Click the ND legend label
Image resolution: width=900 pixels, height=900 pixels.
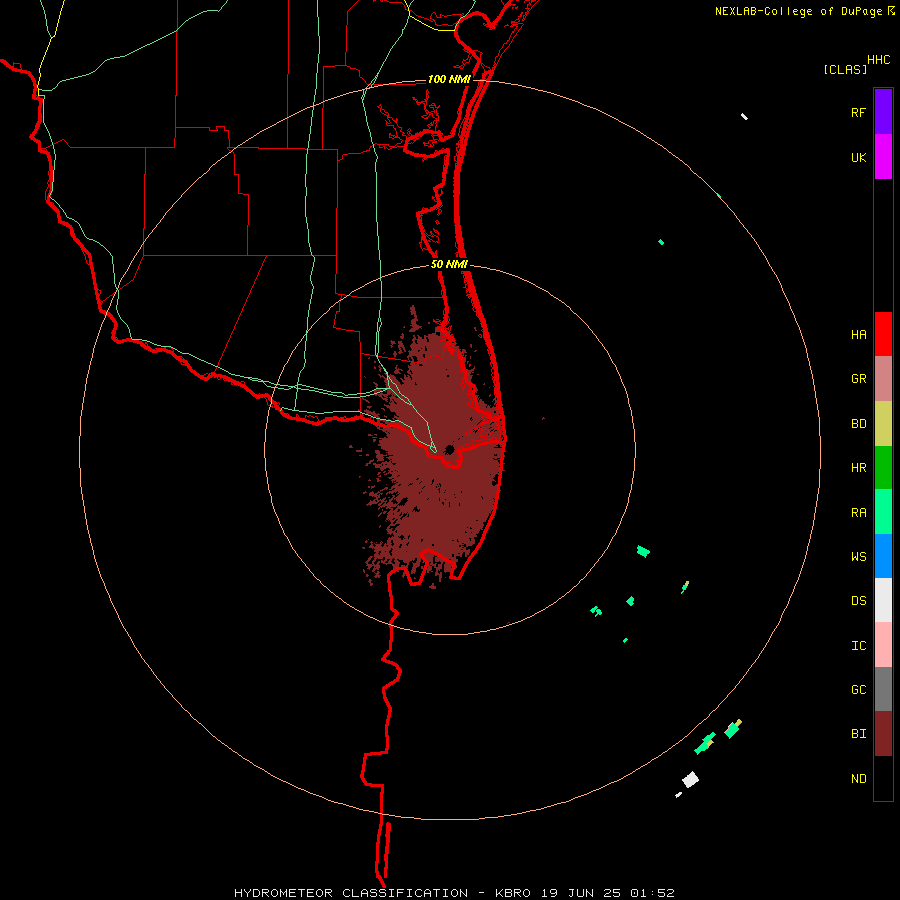tap(858, 778)
